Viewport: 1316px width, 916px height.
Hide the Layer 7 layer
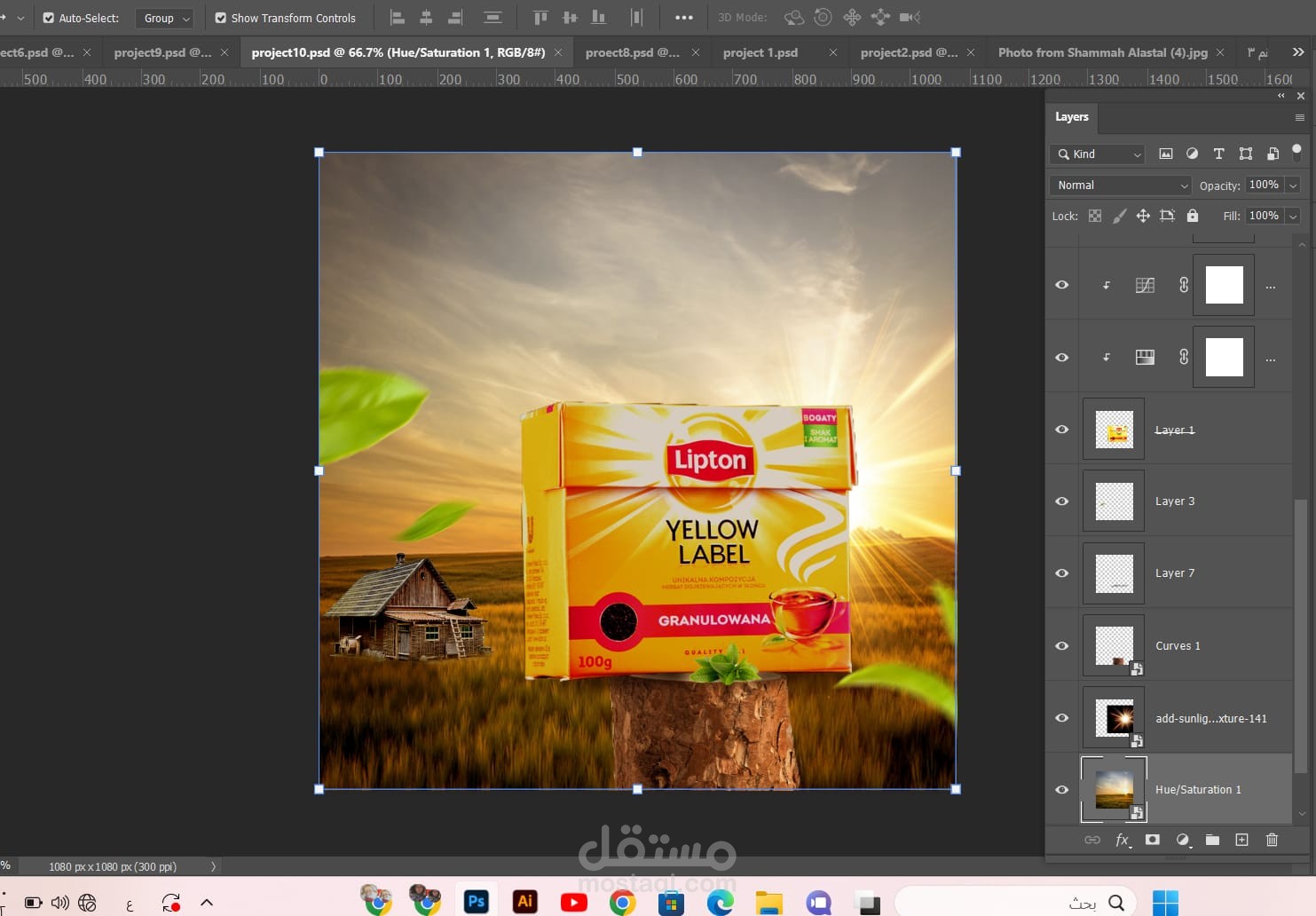click(x=1061, y=573)
